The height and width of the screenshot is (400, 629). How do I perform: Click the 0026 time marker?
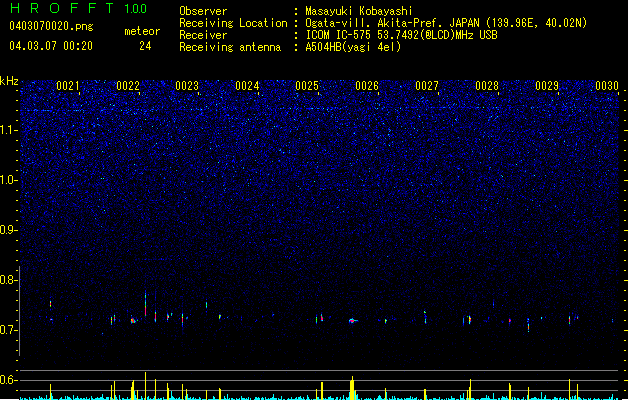click(x=367, y=86)
